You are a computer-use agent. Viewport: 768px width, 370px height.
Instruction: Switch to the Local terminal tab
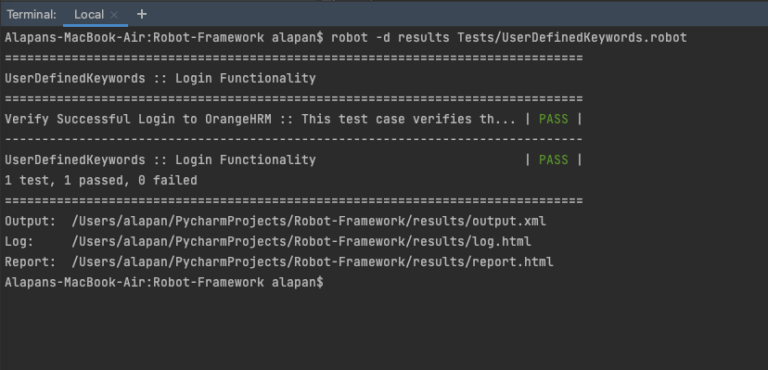pos(89,15)
